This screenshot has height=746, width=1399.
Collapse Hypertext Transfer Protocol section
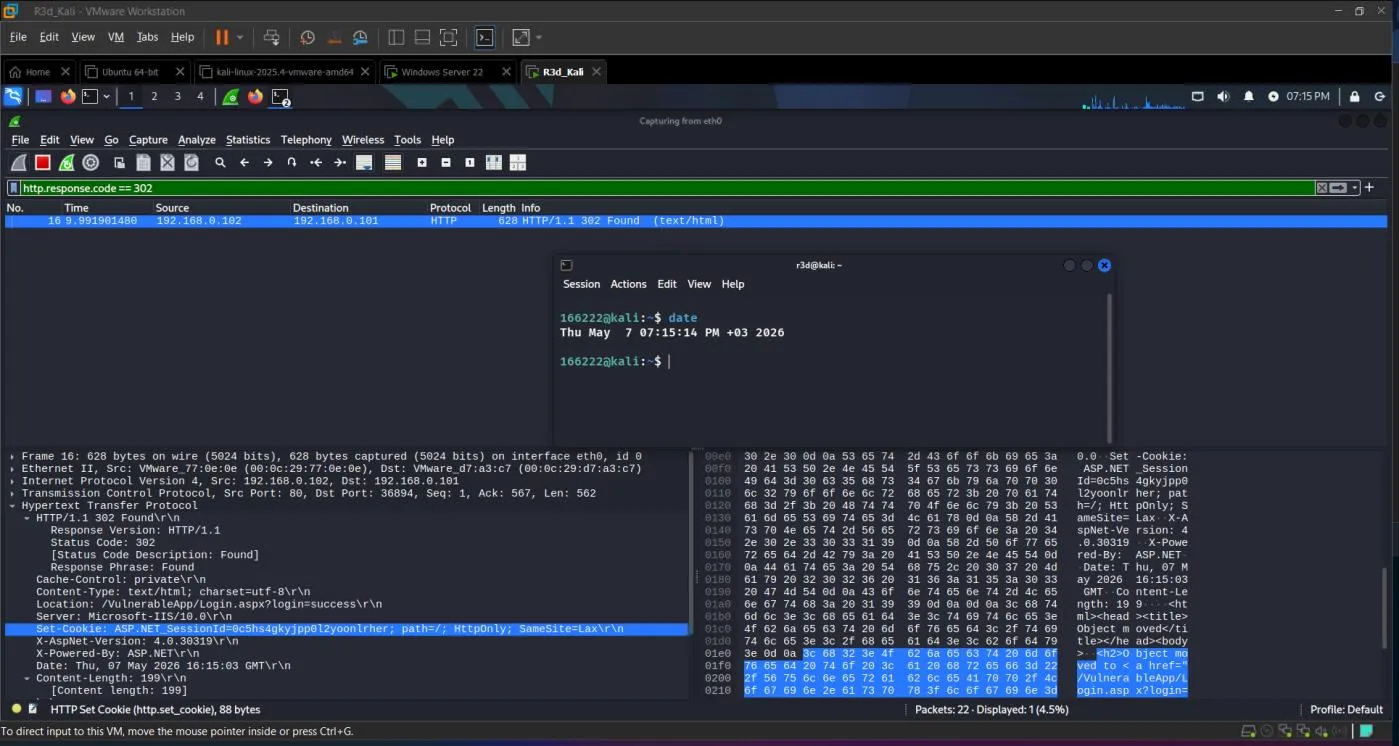(13, 505)
